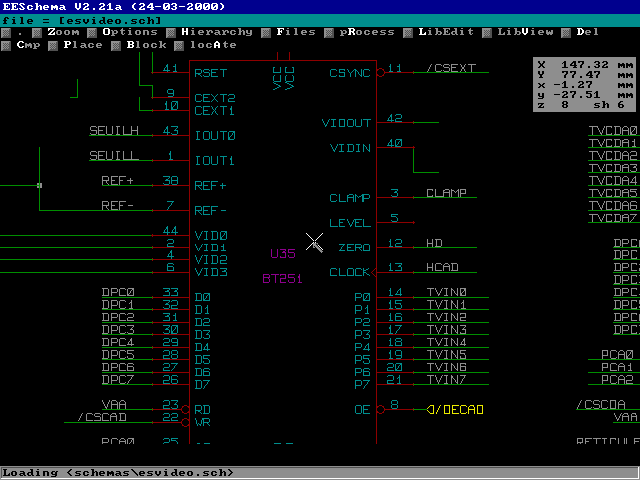Click the coordinates display panel

(x=585, y=84)
